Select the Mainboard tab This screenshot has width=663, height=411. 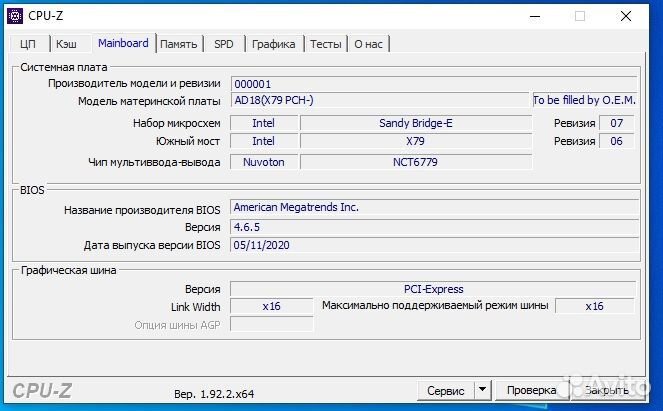(123, 43)
